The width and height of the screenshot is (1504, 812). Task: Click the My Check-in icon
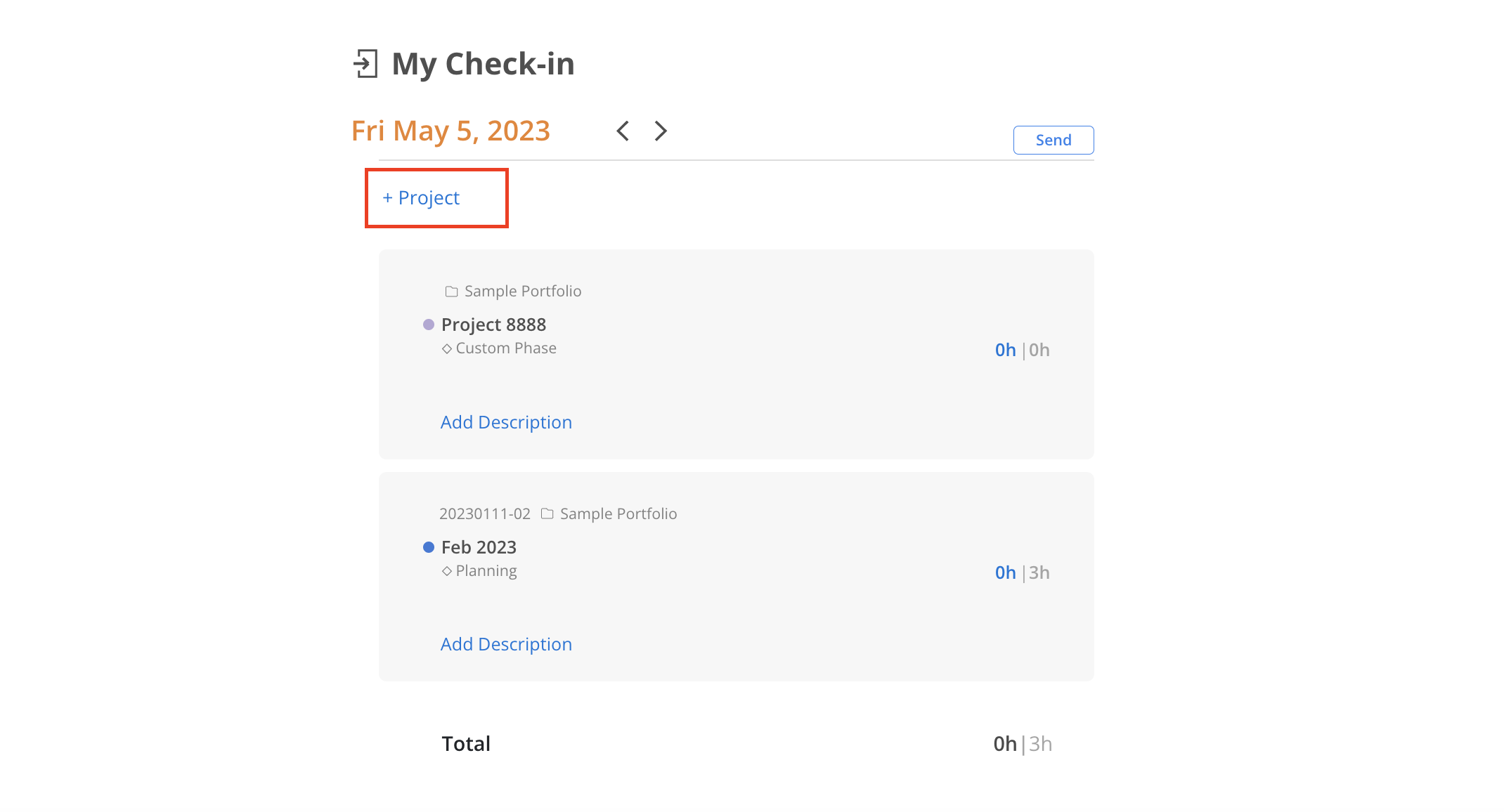[x=365, y=64]
